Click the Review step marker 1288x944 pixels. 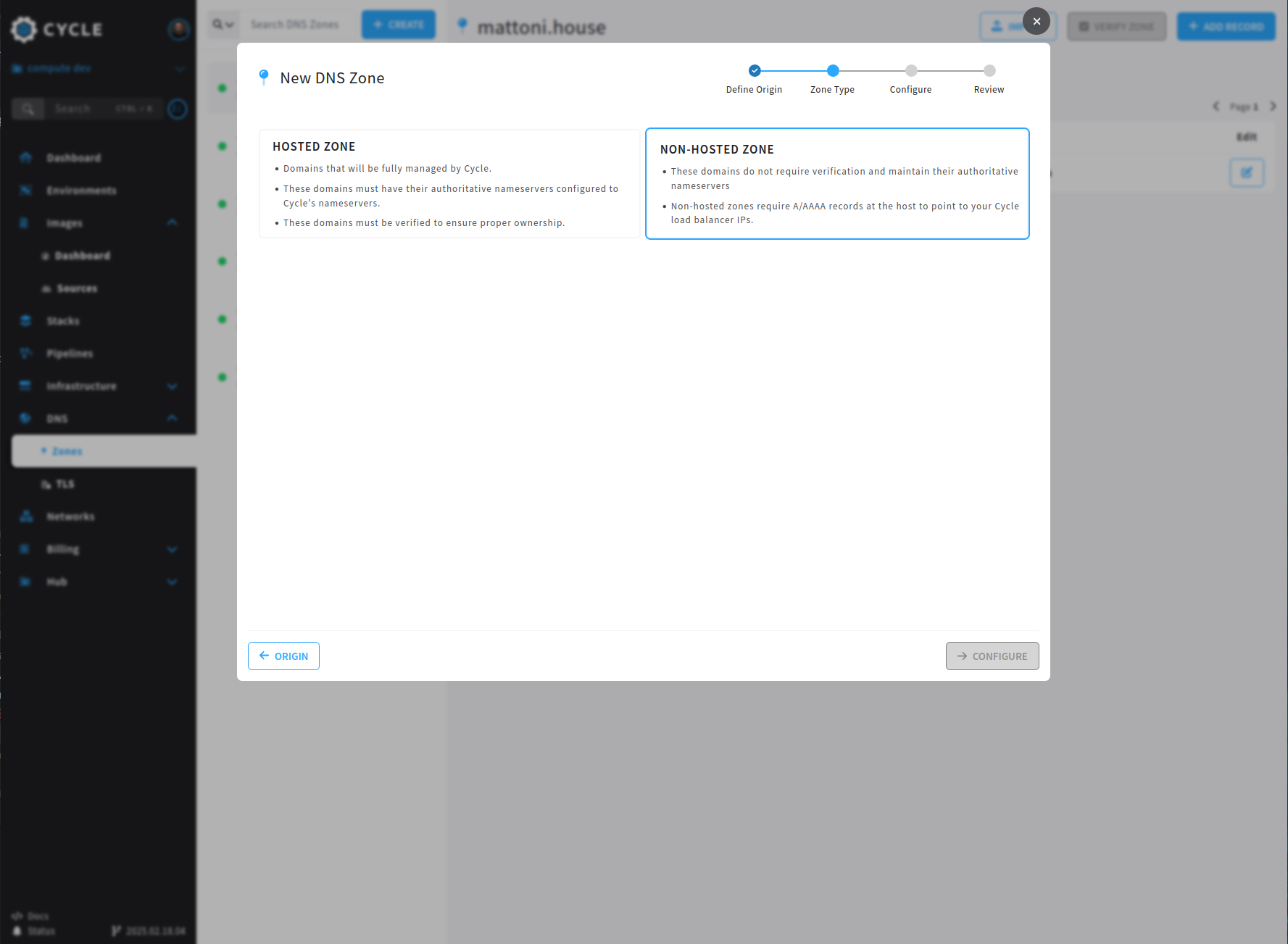coord(989,70)
